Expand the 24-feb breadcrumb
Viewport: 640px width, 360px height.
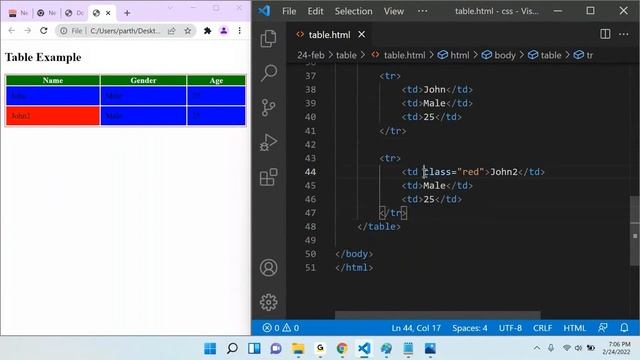point(311,55)
